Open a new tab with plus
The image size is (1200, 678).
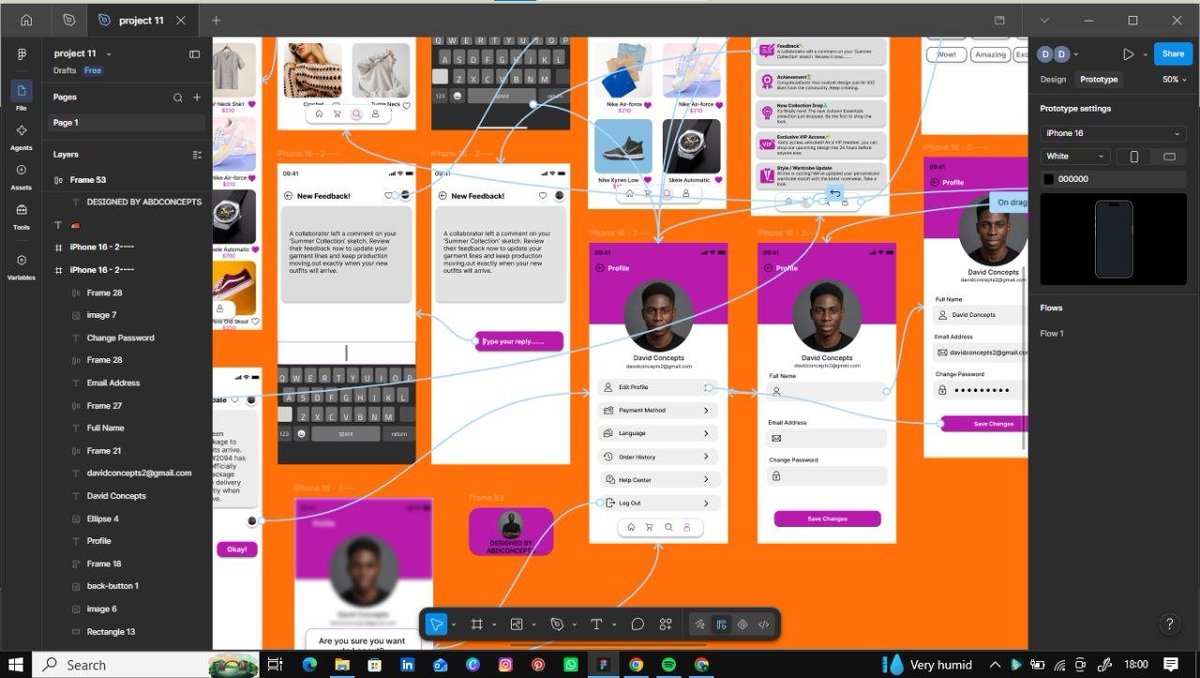click(x=216, y=20)
